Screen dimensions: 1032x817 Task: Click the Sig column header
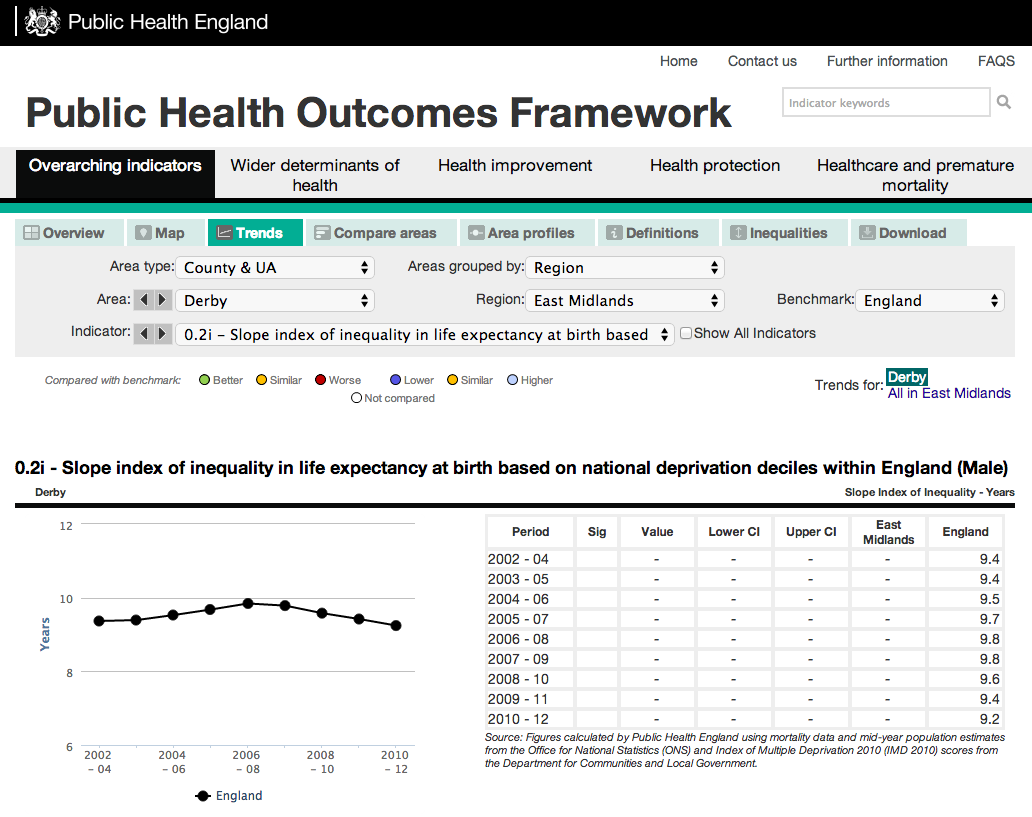point(596,532)
